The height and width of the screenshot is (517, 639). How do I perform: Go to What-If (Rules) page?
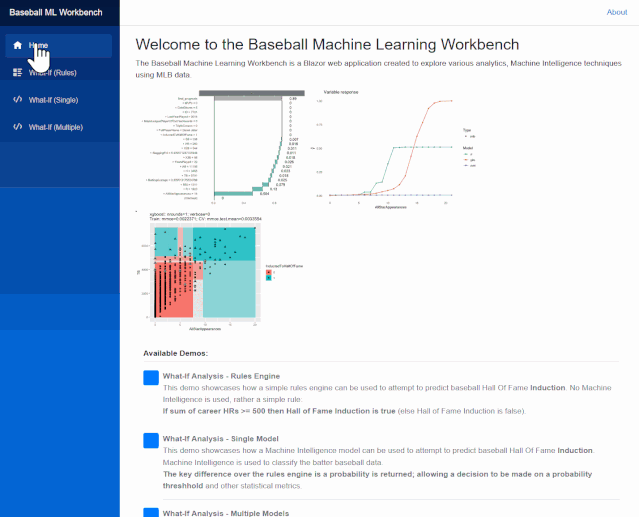point(59,73)
